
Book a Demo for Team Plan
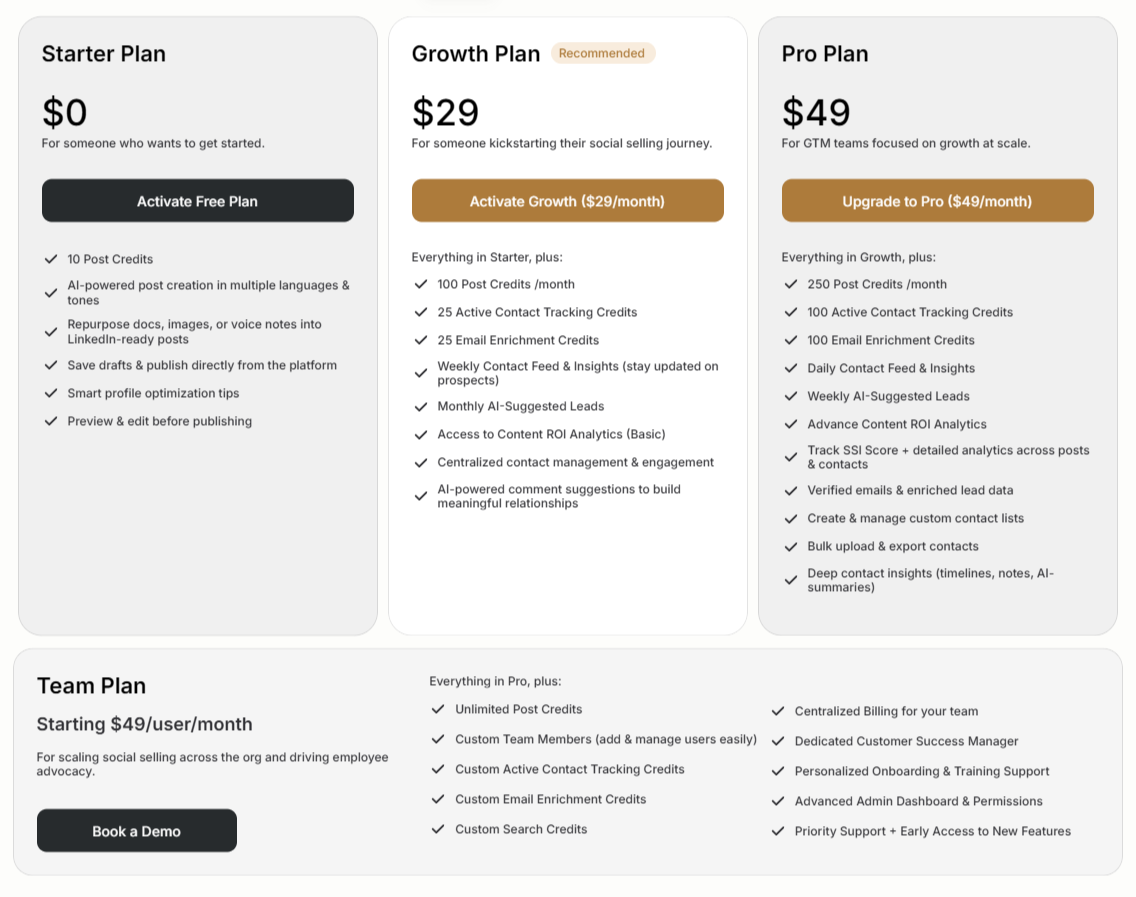(137, 830)
